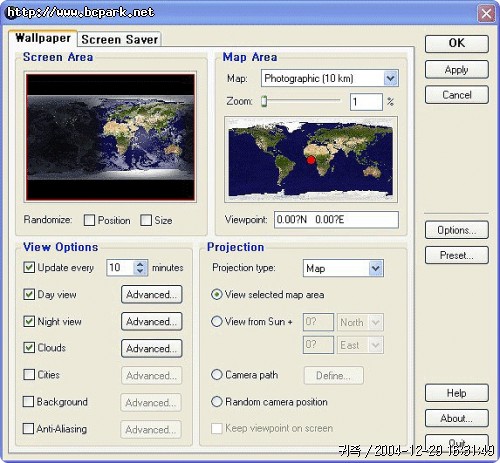Image resolution: width=500 pixels, height=463 pixels.
Task: Toggle the Night view checkbox
Action: pos(29,321)
